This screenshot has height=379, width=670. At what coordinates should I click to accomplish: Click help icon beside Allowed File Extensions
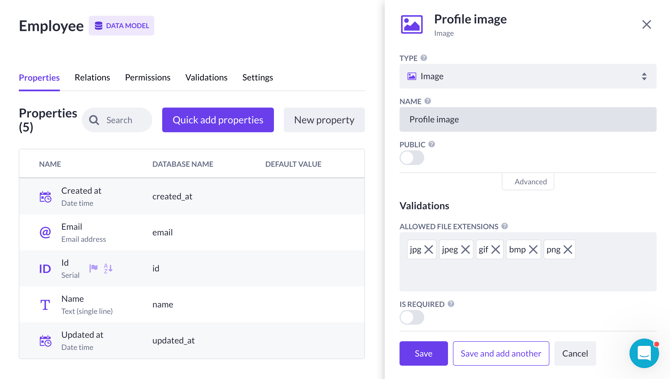(505, 226)
